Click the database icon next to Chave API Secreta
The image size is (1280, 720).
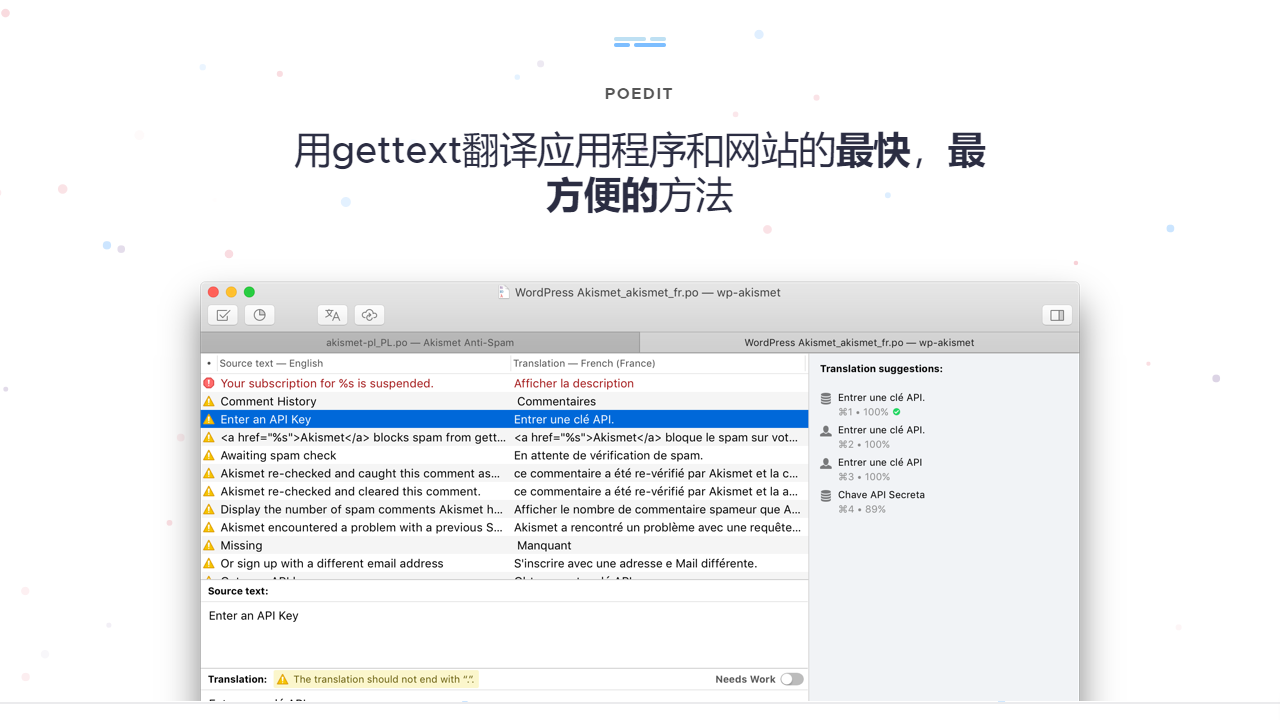[824, 495]
